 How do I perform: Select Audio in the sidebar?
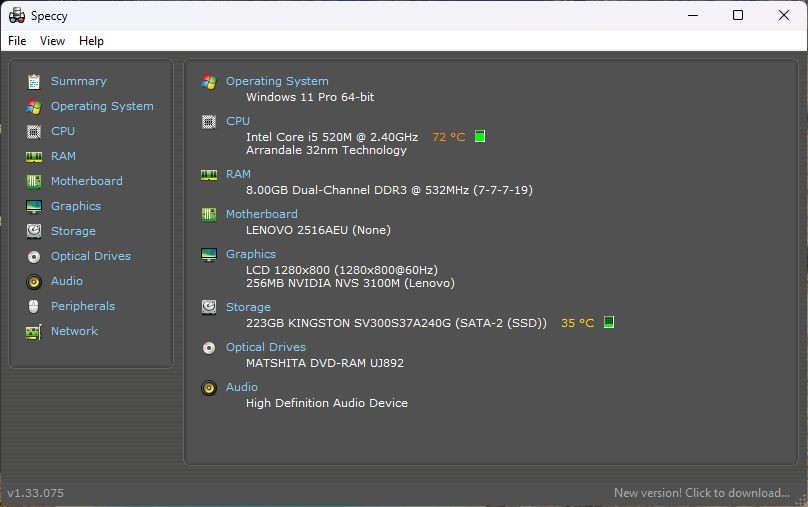[66, 281]
